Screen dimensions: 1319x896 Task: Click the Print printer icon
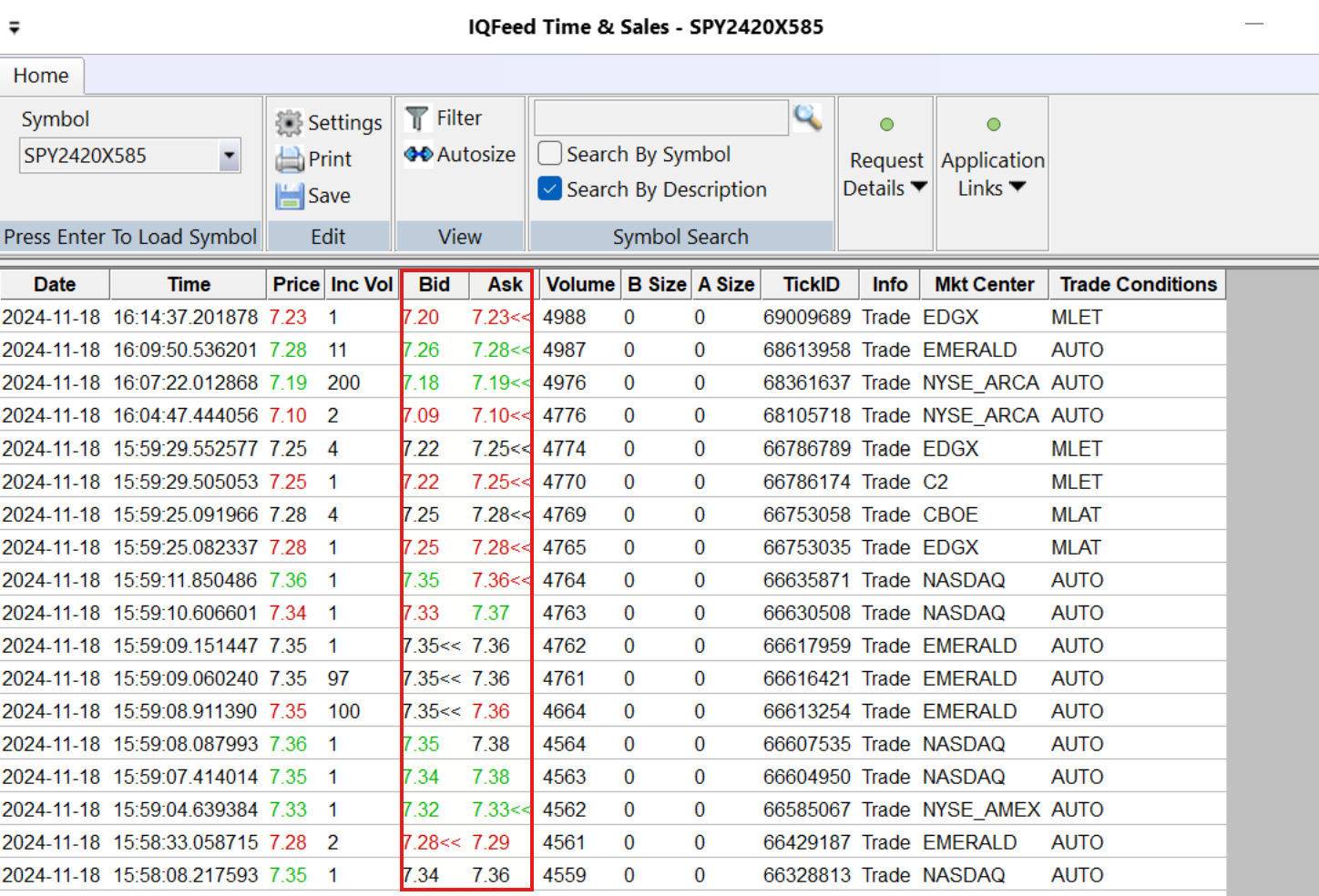click(x=289, y=159)
